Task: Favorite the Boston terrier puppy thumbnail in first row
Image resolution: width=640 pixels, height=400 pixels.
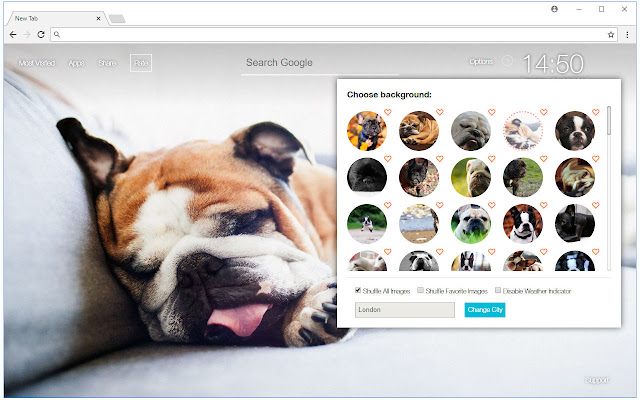Action: coord(596,112)
